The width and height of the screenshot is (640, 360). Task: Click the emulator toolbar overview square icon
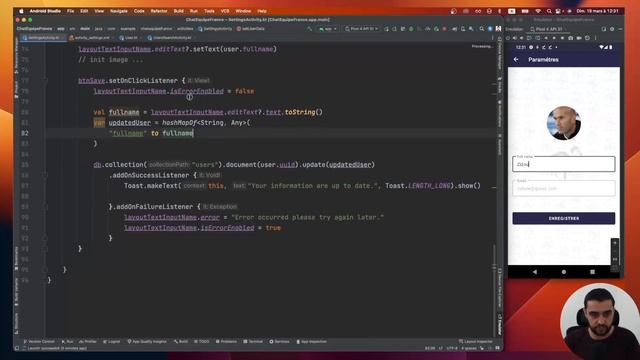coord(562,38)
